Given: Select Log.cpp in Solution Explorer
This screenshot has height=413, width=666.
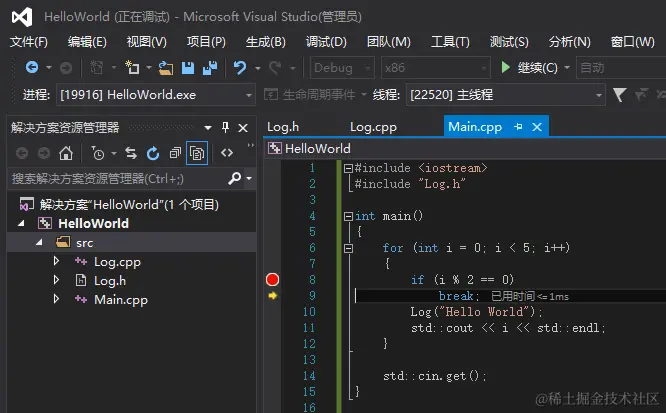Looking at the screenshot, I should (117, 261).
